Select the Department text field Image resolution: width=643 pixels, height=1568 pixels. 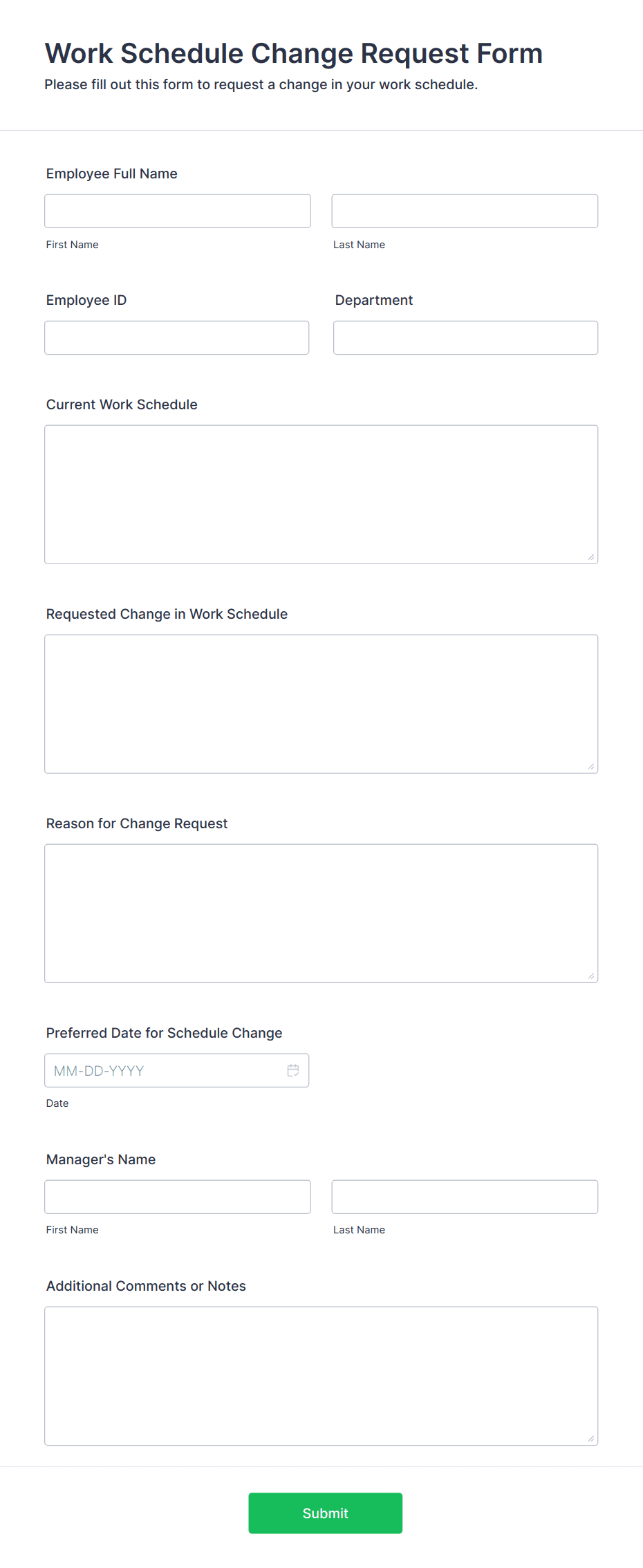[x=465, y=337]
